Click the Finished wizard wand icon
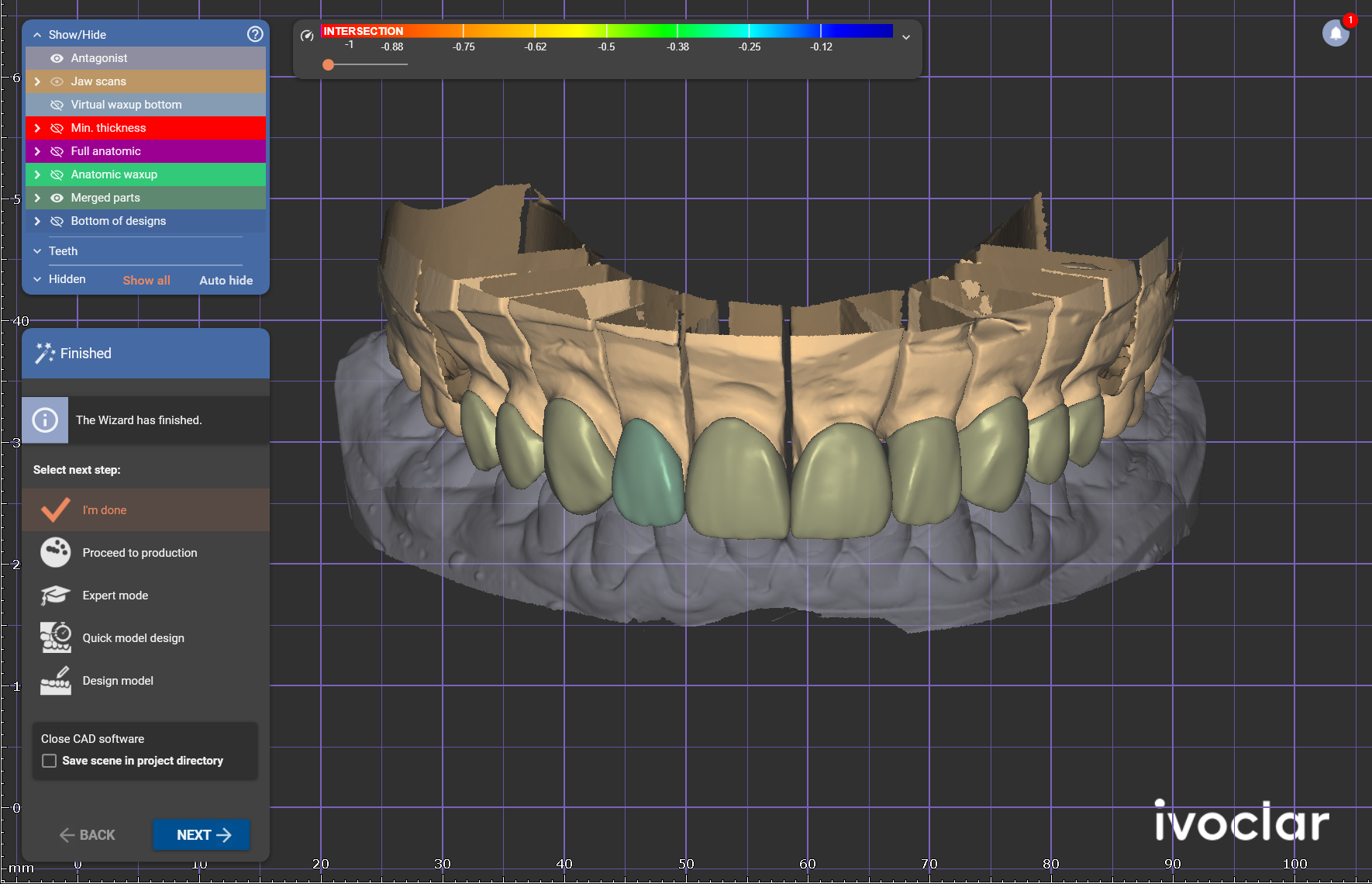Image resolution: width=1372 pixels, height=884 pixels. (44, 354)
